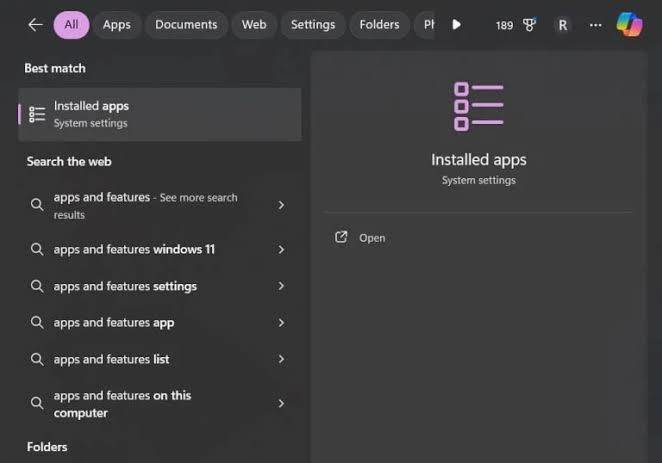Image resolution: width=662 pixels, height=463 pixels.
Task: Switch to the Web filter tab
Action: [x=254, y=25]
